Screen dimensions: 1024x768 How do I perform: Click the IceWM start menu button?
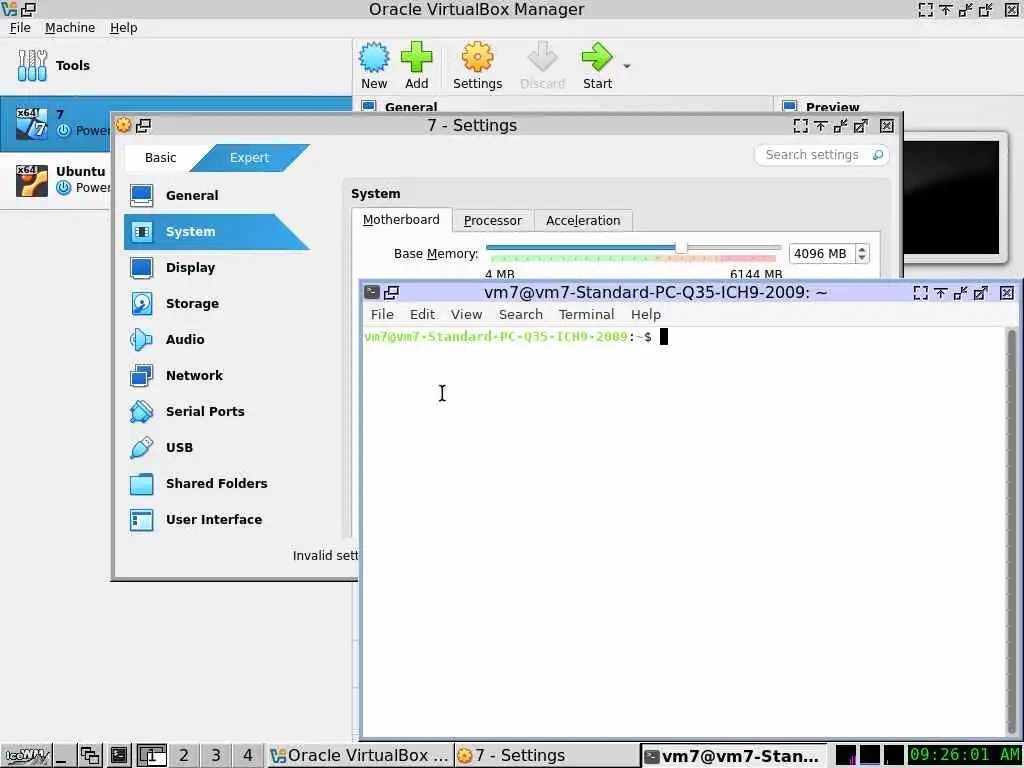pyautogui.click(x=25, y=756)
